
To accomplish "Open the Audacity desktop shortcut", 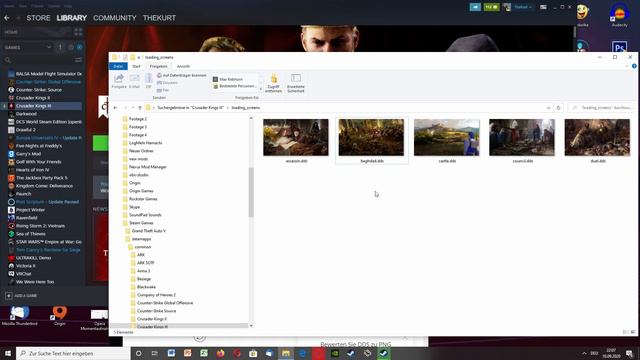I will tap(620, 16).
